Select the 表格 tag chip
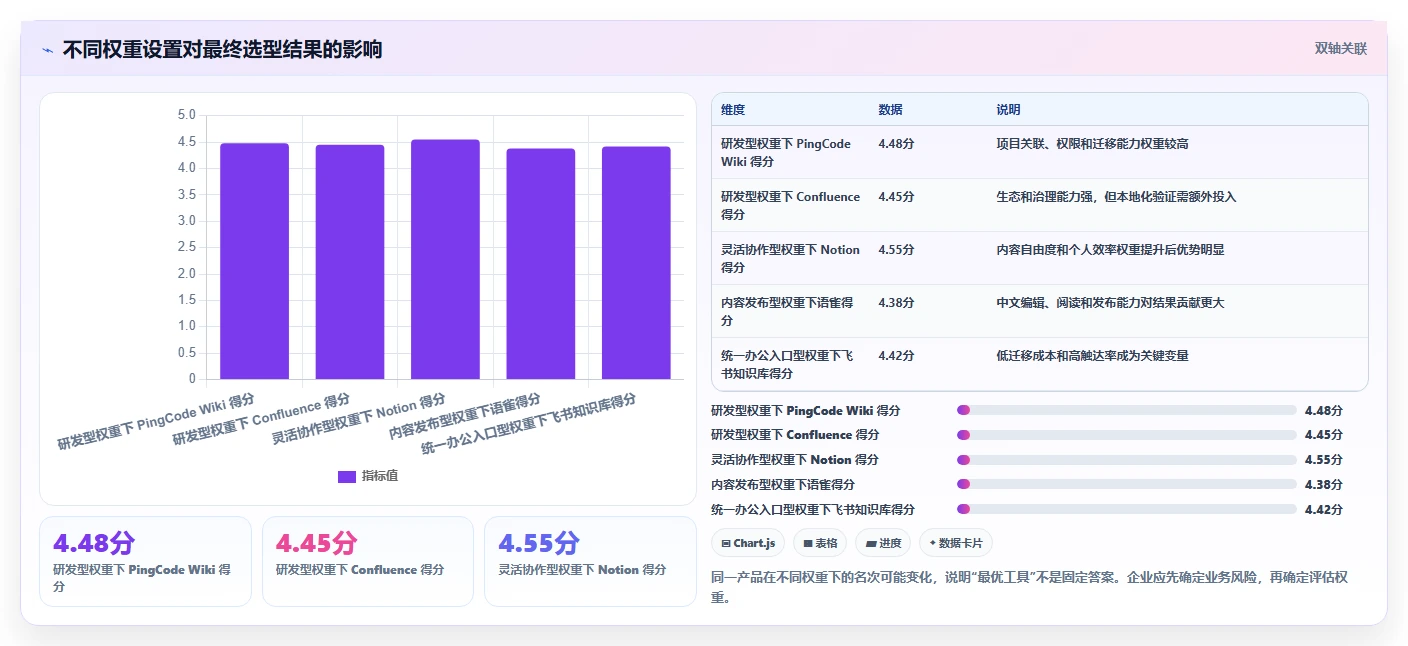This screenshot has height=646, width=1408. [820, 543]
